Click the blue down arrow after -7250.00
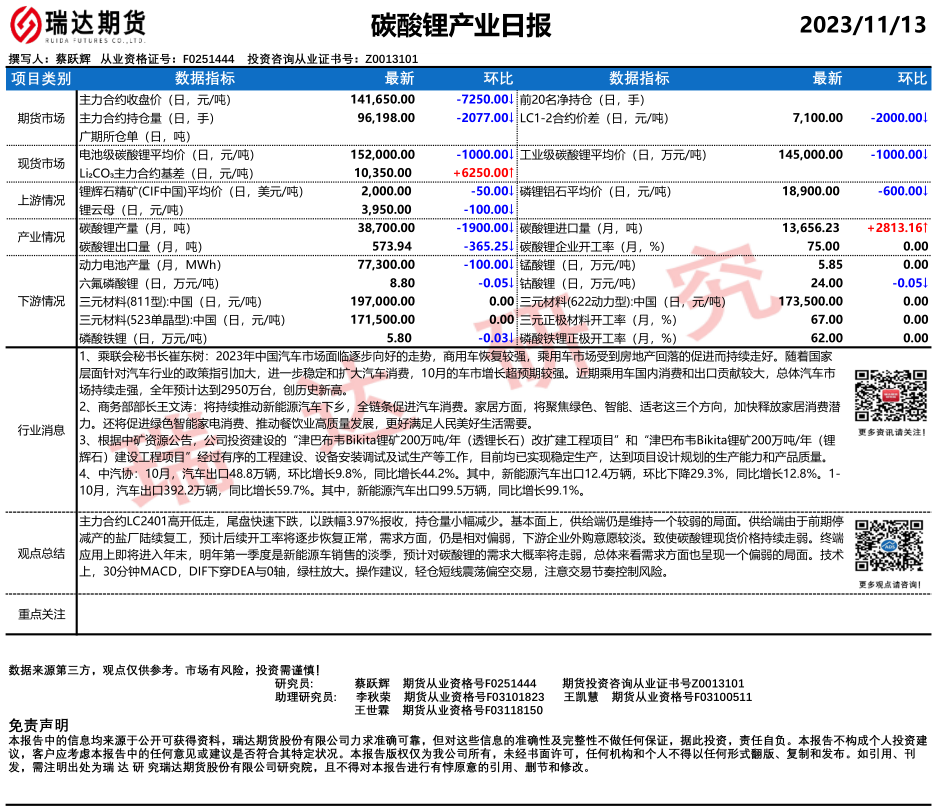Screen dimensions: 936x810 coord(513,100)
